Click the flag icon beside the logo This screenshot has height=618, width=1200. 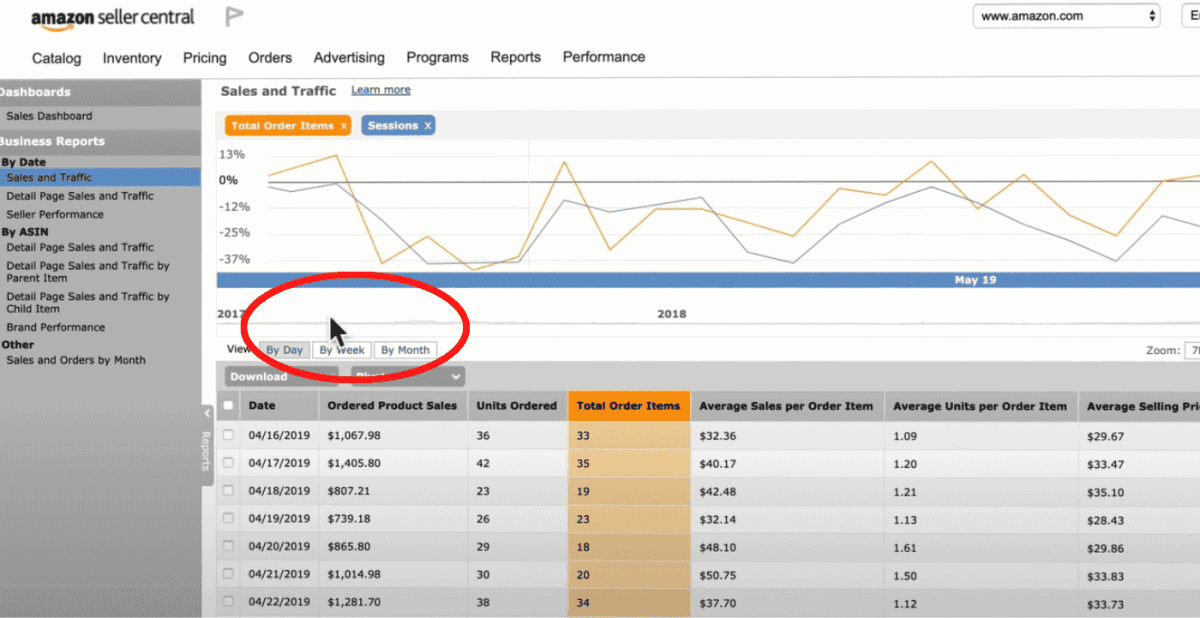tap(234, 16)
